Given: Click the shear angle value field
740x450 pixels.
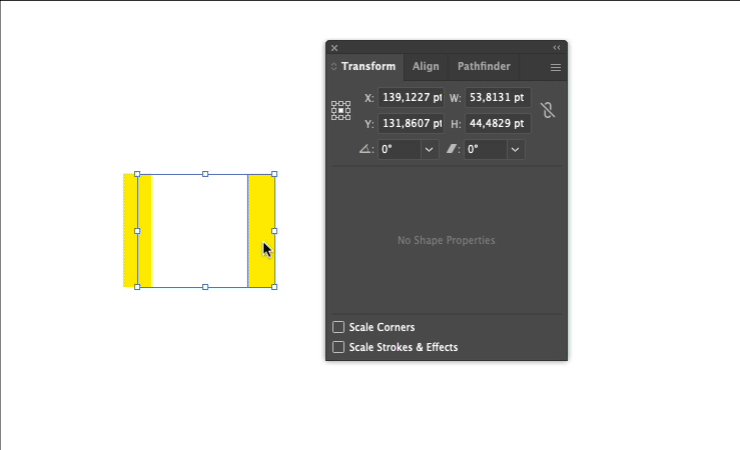Looking at the screenshot, I should (486, 150).
